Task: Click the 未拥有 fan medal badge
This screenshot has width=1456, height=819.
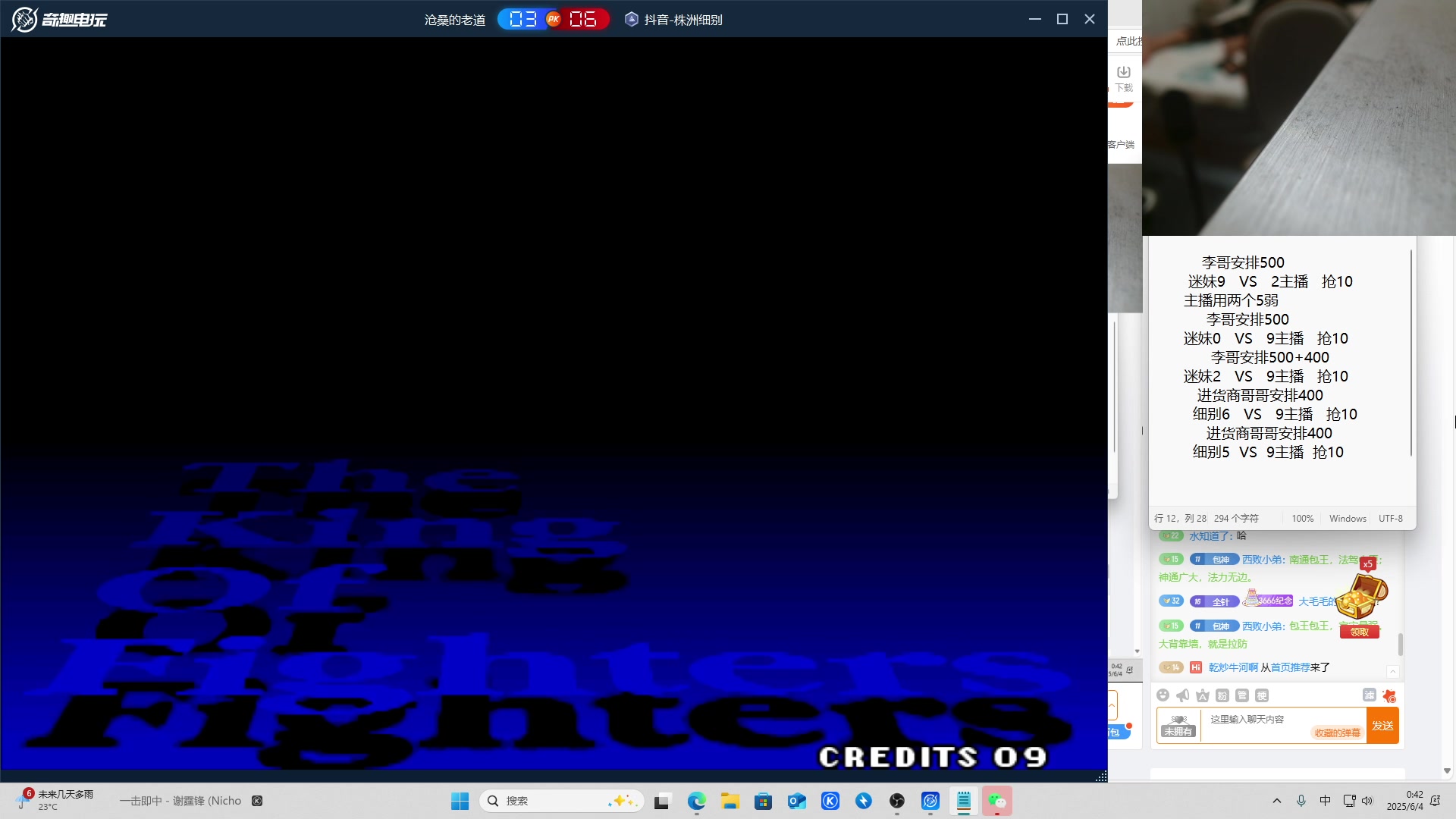Action: [1178, 726]
